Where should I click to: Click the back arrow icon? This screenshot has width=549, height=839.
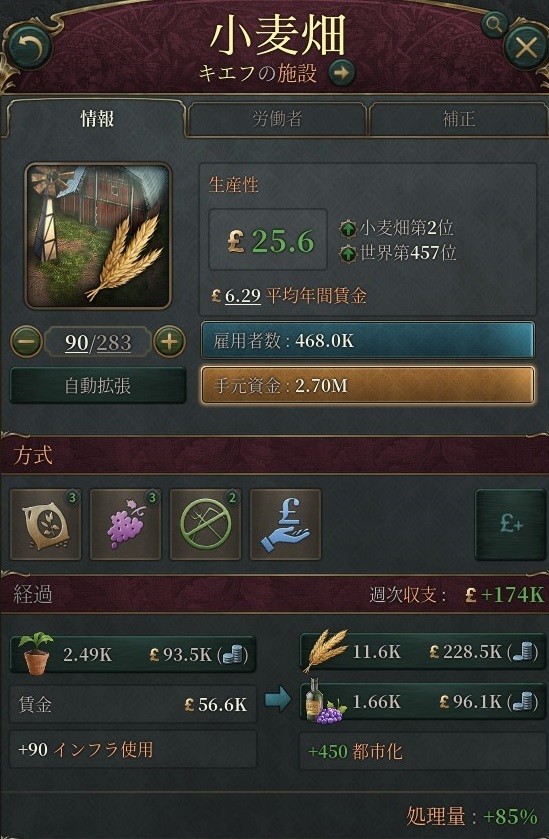28,47
